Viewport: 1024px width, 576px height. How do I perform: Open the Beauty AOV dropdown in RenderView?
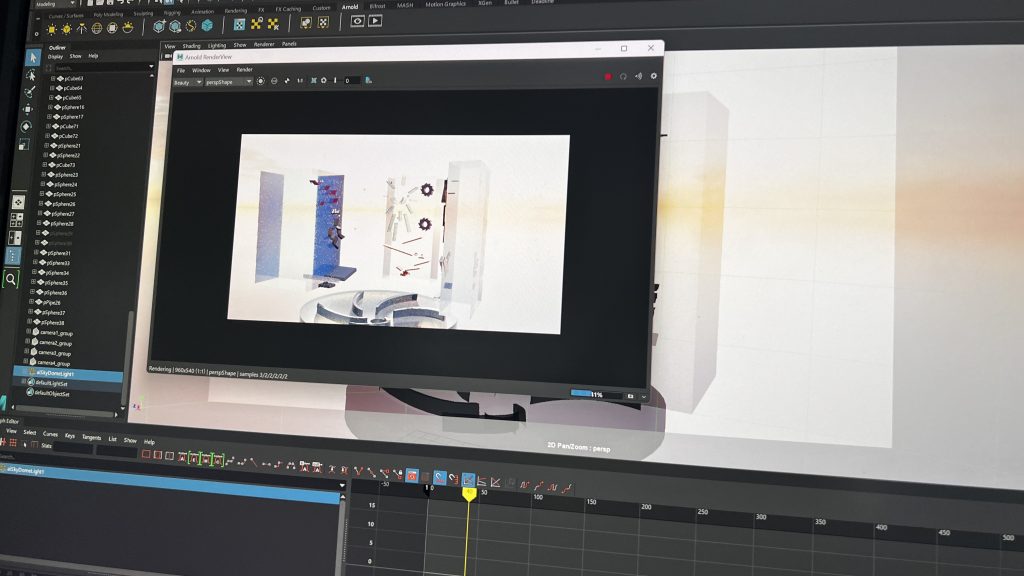188,82
